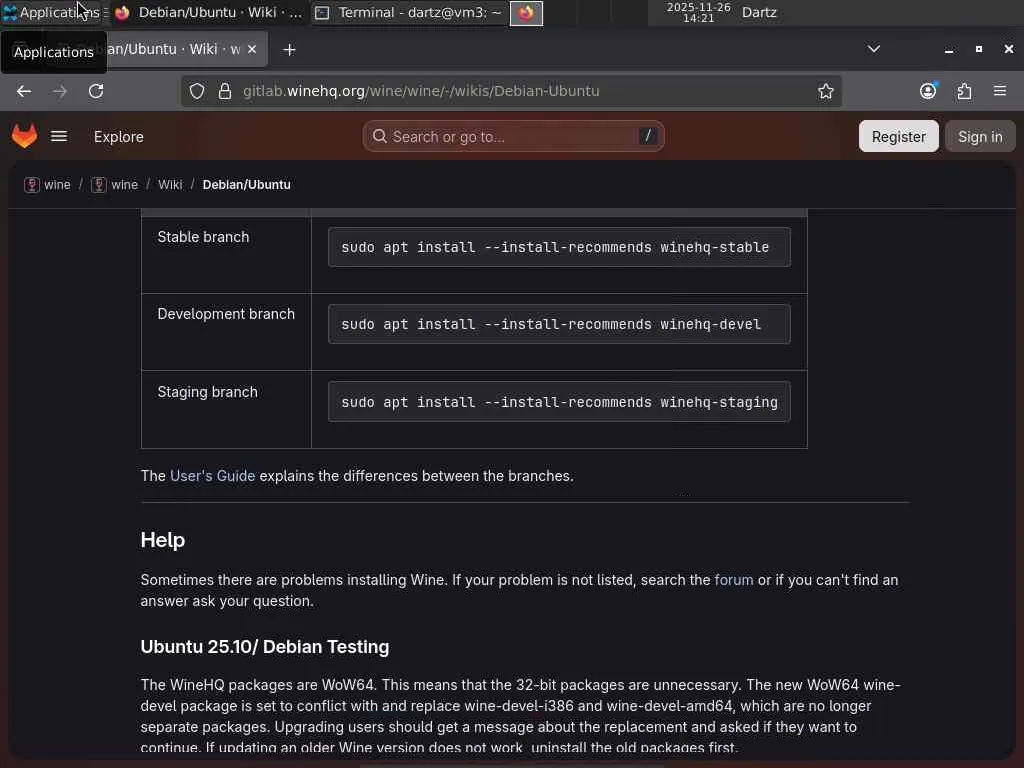Screen dimensions: 1024x768
Task: Click the Firefox icon in the taskbar
Action: [x=526, y=12]
